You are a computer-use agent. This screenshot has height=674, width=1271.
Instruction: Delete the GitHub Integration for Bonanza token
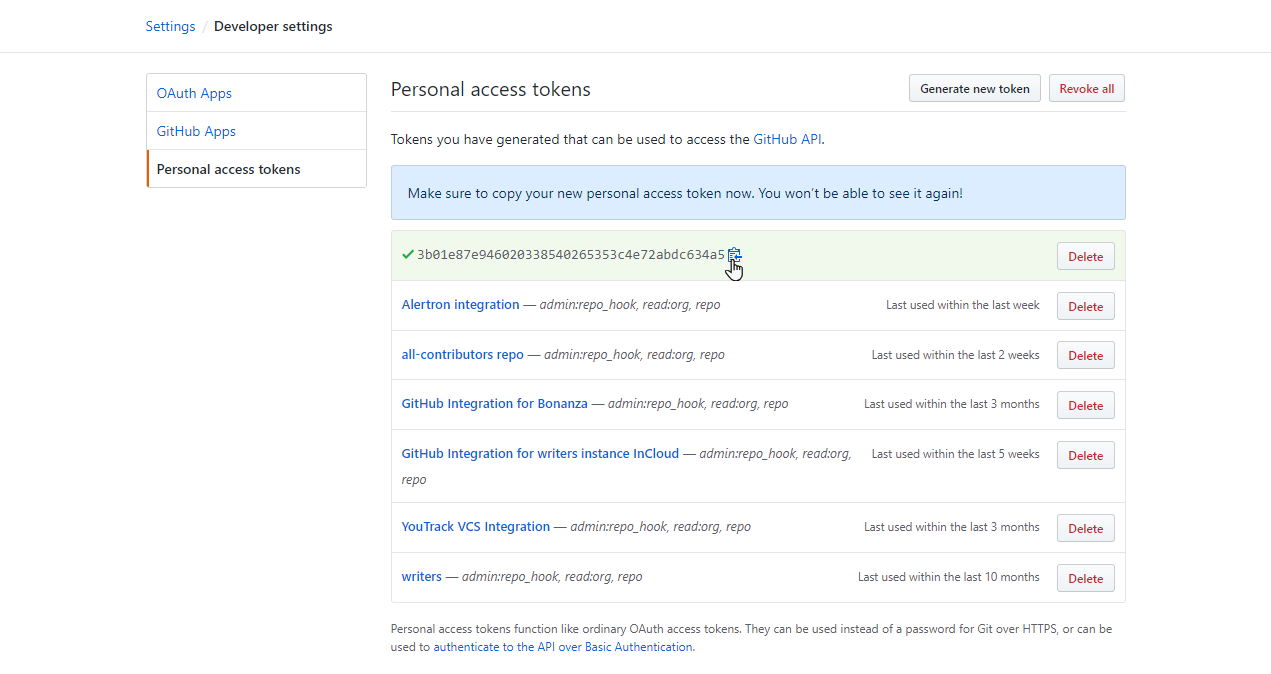click(x=1085, y=404)
